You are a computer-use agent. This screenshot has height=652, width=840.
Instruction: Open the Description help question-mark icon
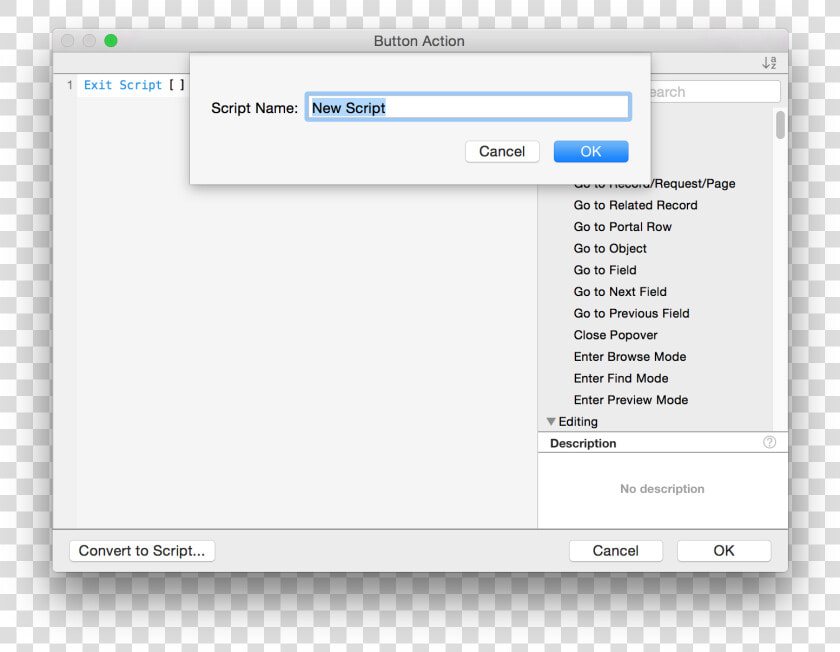(x=769, y=442)
